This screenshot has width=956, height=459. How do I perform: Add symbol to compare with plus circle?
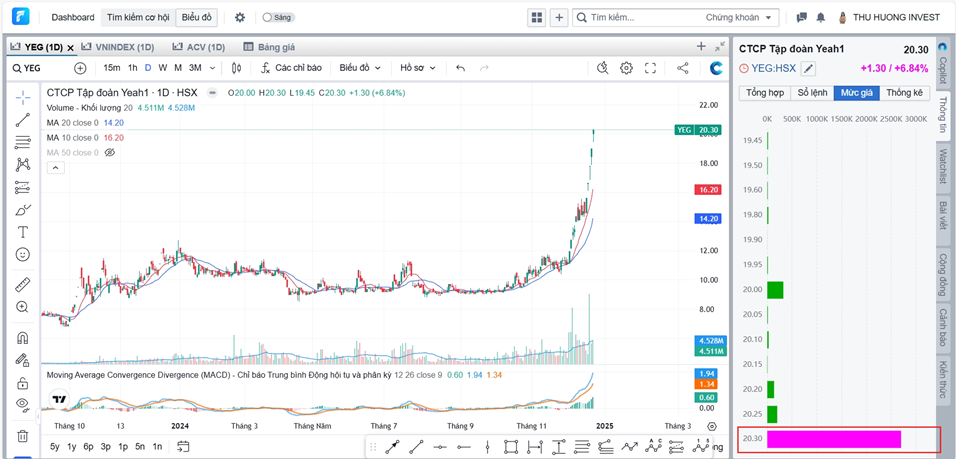click(80, 68)
